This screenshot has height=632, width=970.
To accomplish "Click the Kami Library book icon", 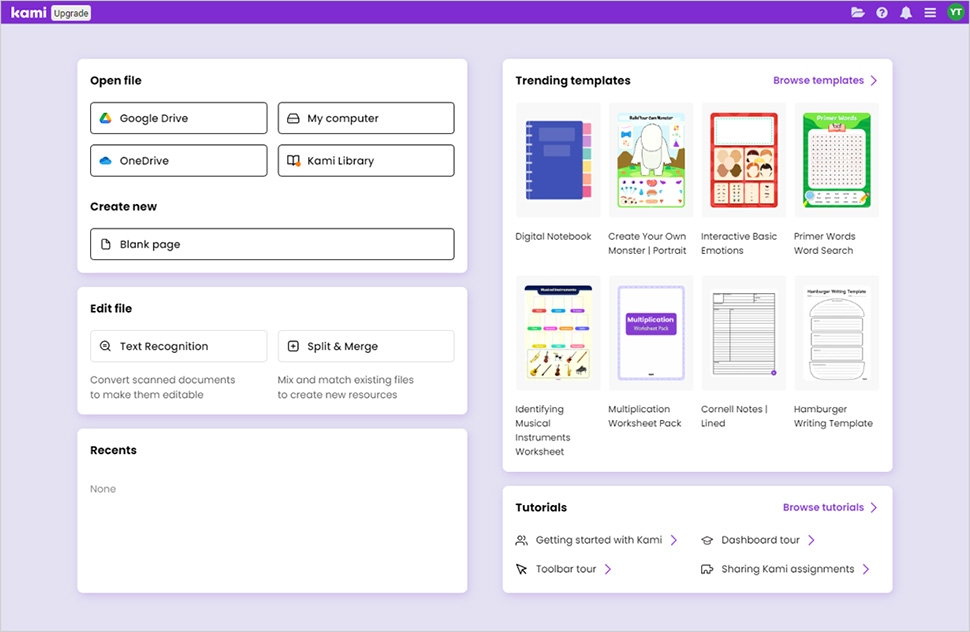I will pyautogui.click(x=294, y=161).
